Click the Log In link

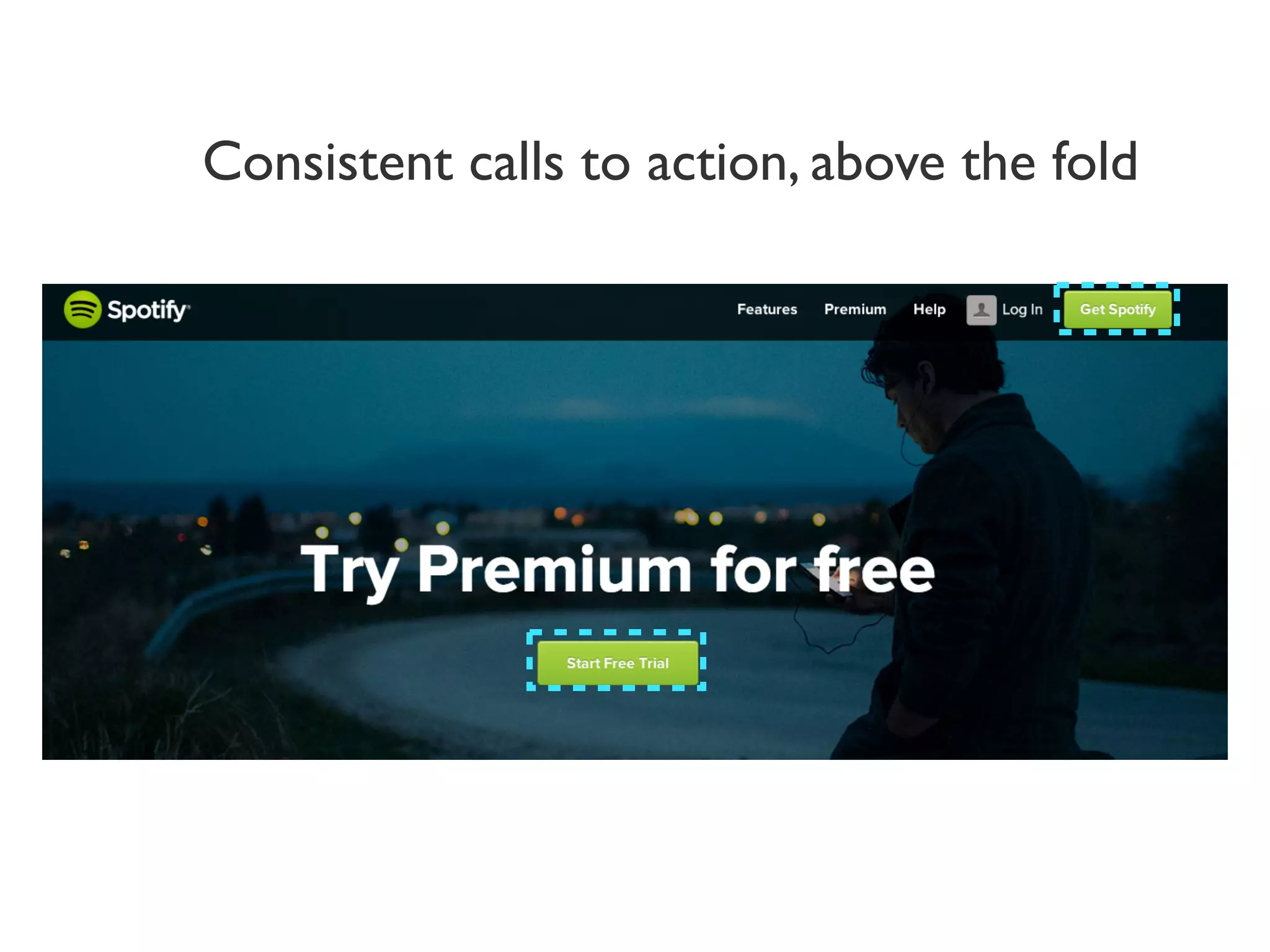pyautogui.click(x=1022, y=309)
